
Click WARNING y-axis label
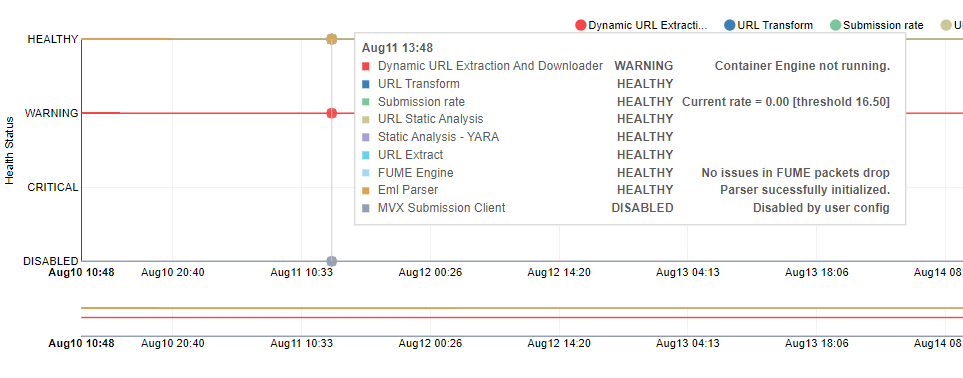(x=52, y=113)
